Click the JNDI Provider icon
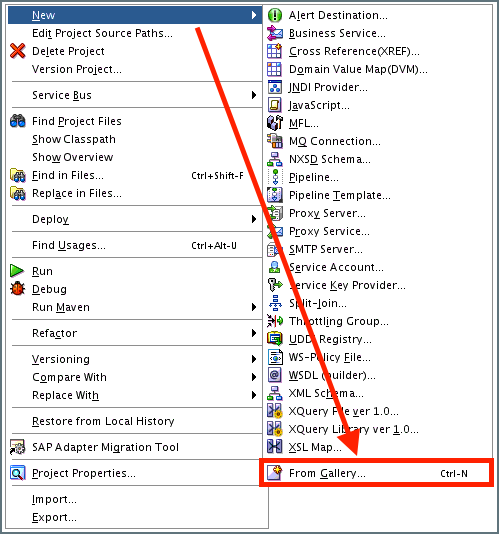 coord(275,87)
